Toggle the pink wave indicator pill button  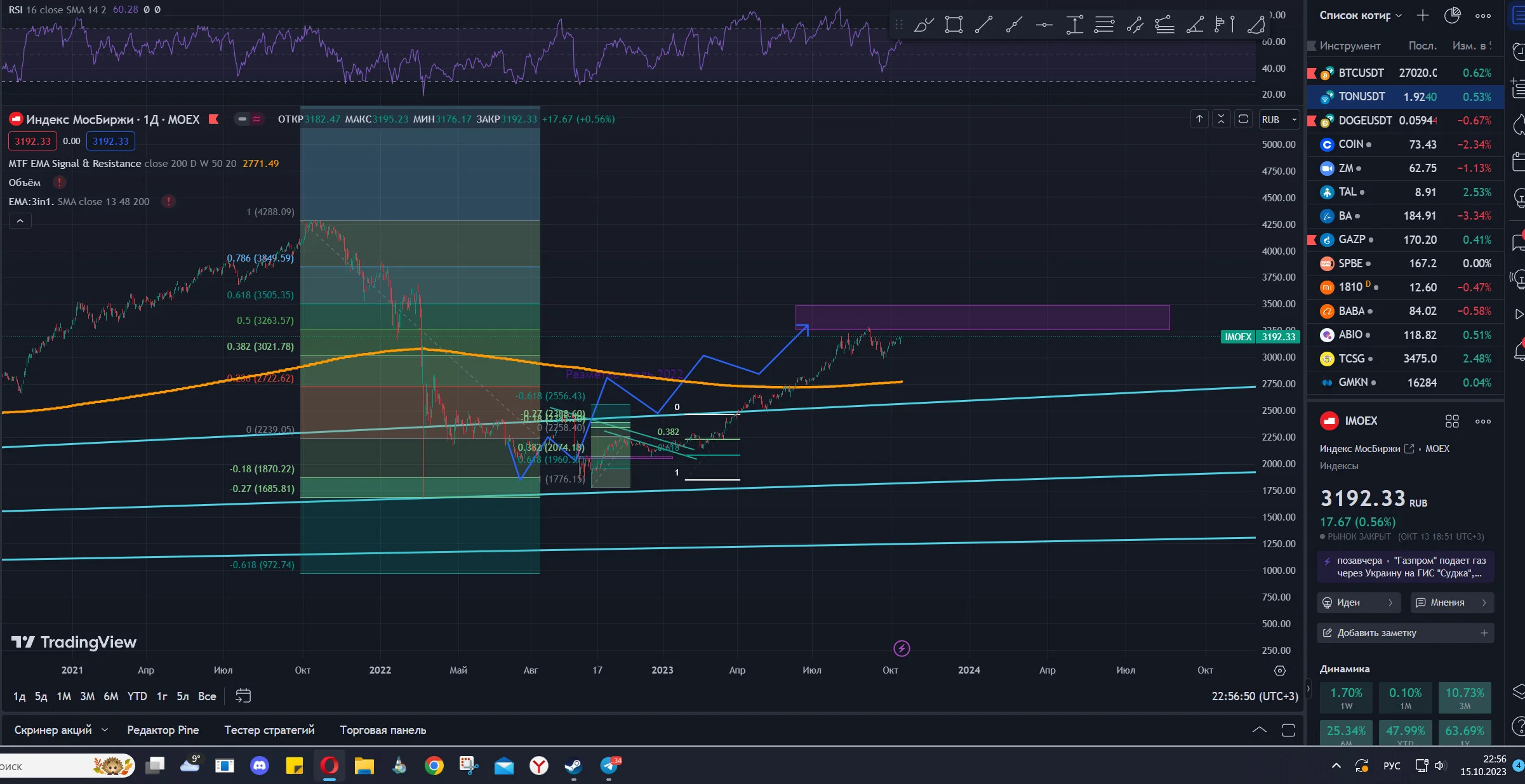click(x=257, y=119)
